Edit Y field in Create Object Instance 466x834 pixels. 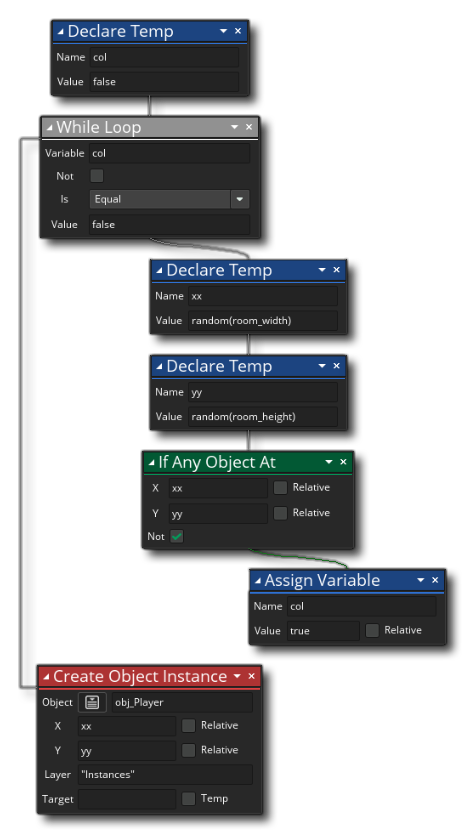click(x=127, y=750)
